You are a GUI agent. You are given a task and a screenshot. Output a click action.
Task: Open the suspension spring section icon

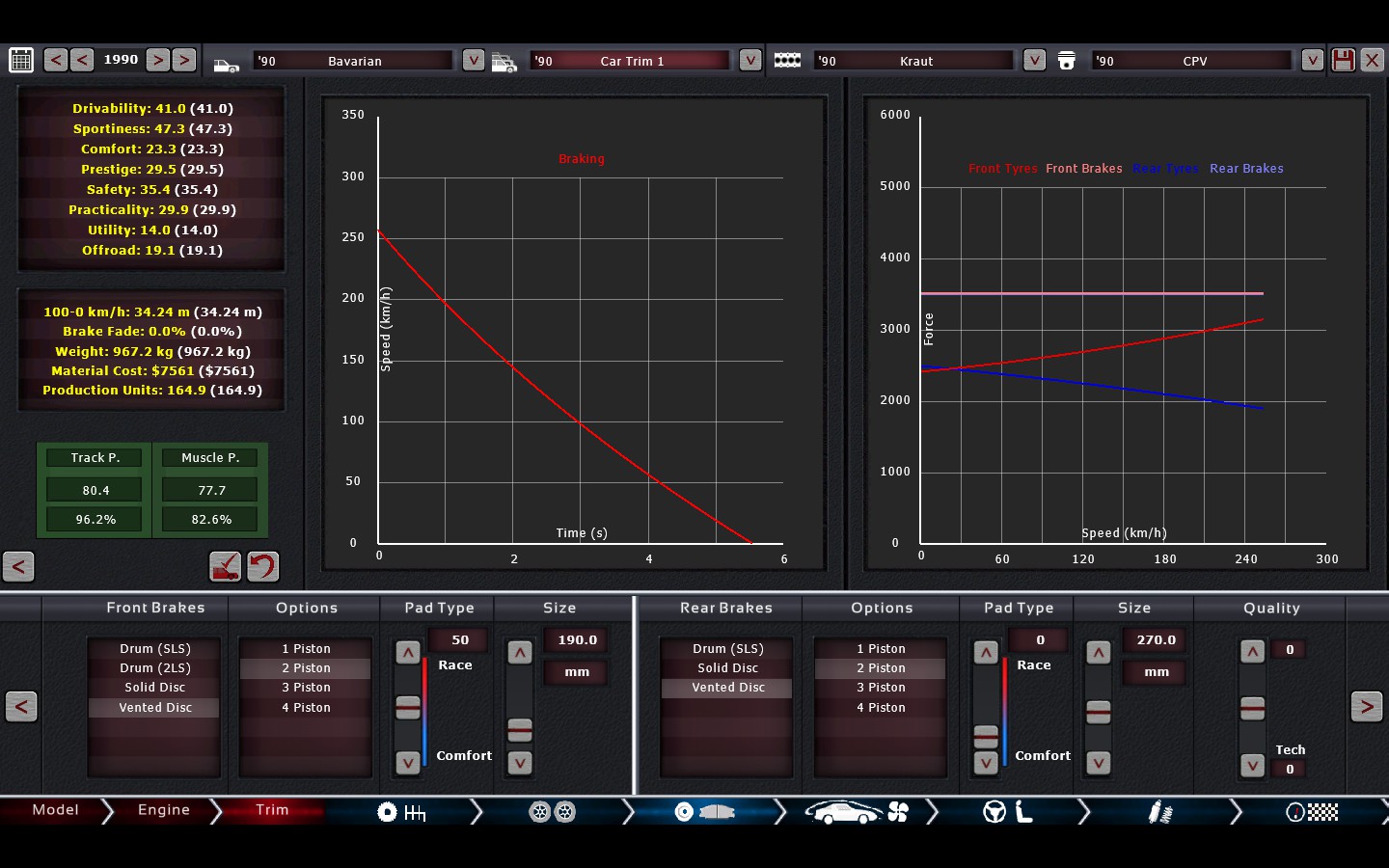point(1159,812)
